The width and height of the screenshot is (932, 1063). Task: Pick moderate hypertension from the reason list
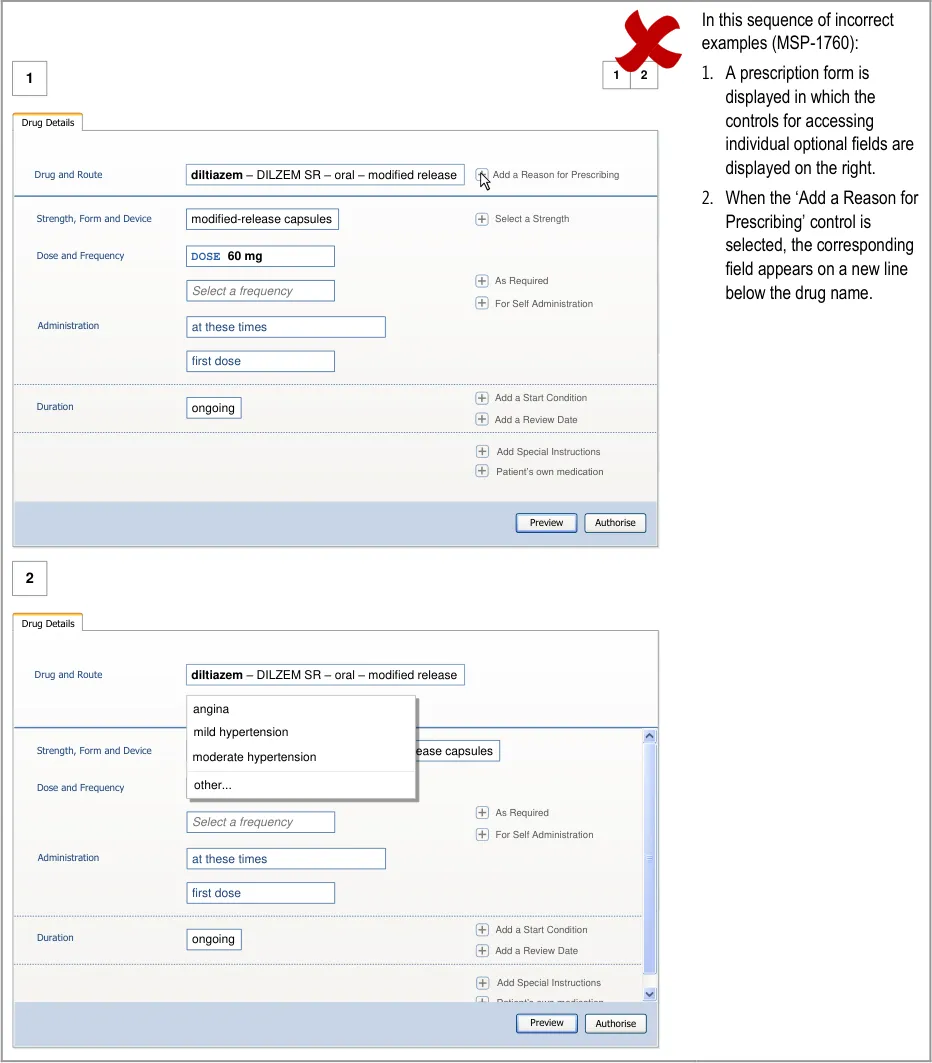[x=254, y=757]
